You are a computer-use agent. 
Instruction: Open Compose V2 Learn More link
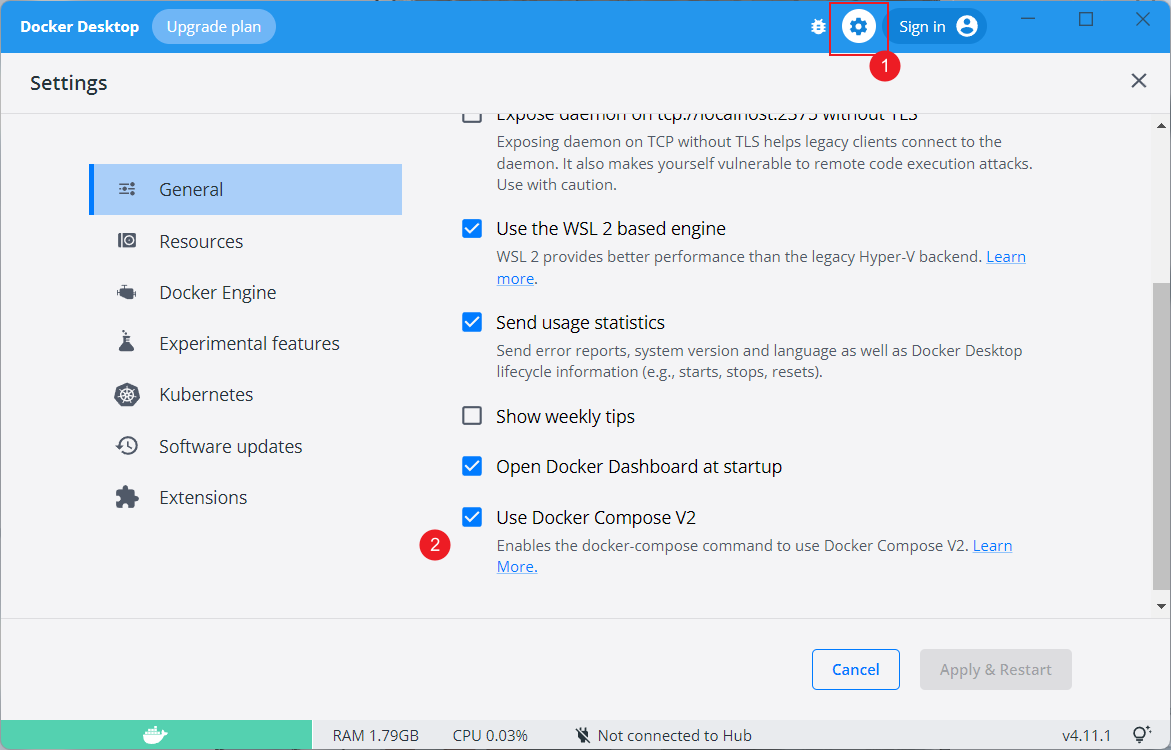tap(993, 546)
